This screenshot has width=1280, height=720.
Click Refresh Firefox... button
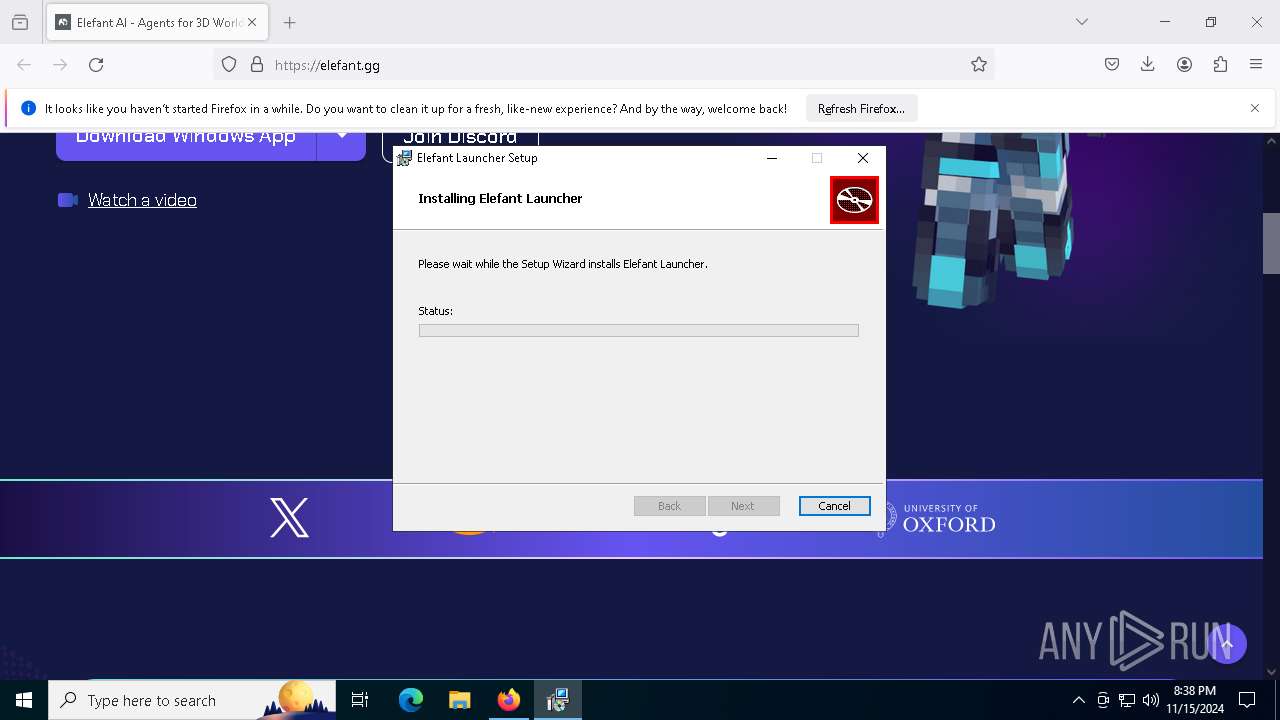click(861, 109)
